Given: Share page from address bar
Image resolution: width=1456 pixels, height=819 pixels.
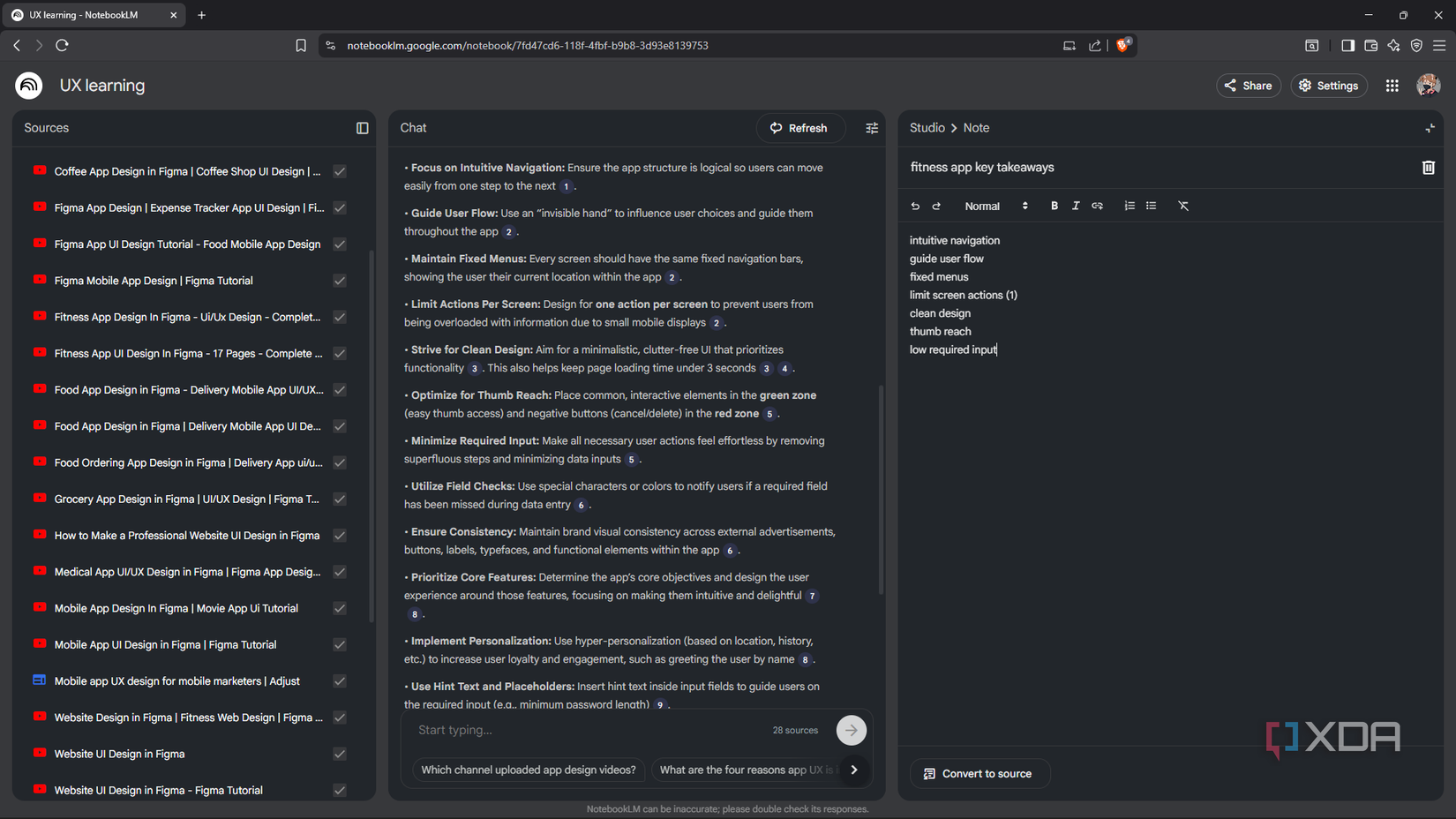Looking at the screenshot, I should (1095, 46).
